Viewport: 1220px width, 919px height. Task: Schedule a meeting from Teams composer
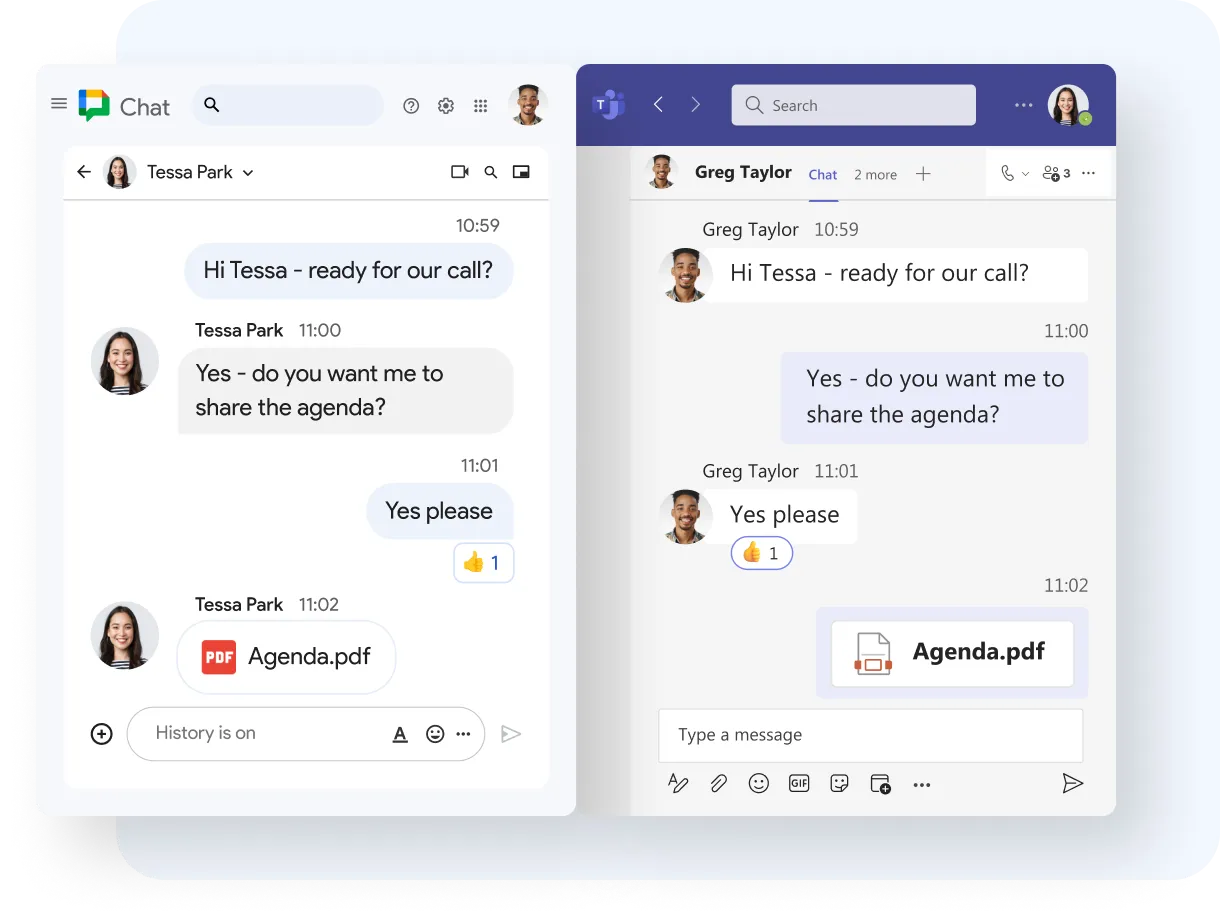tap(880, 784)
